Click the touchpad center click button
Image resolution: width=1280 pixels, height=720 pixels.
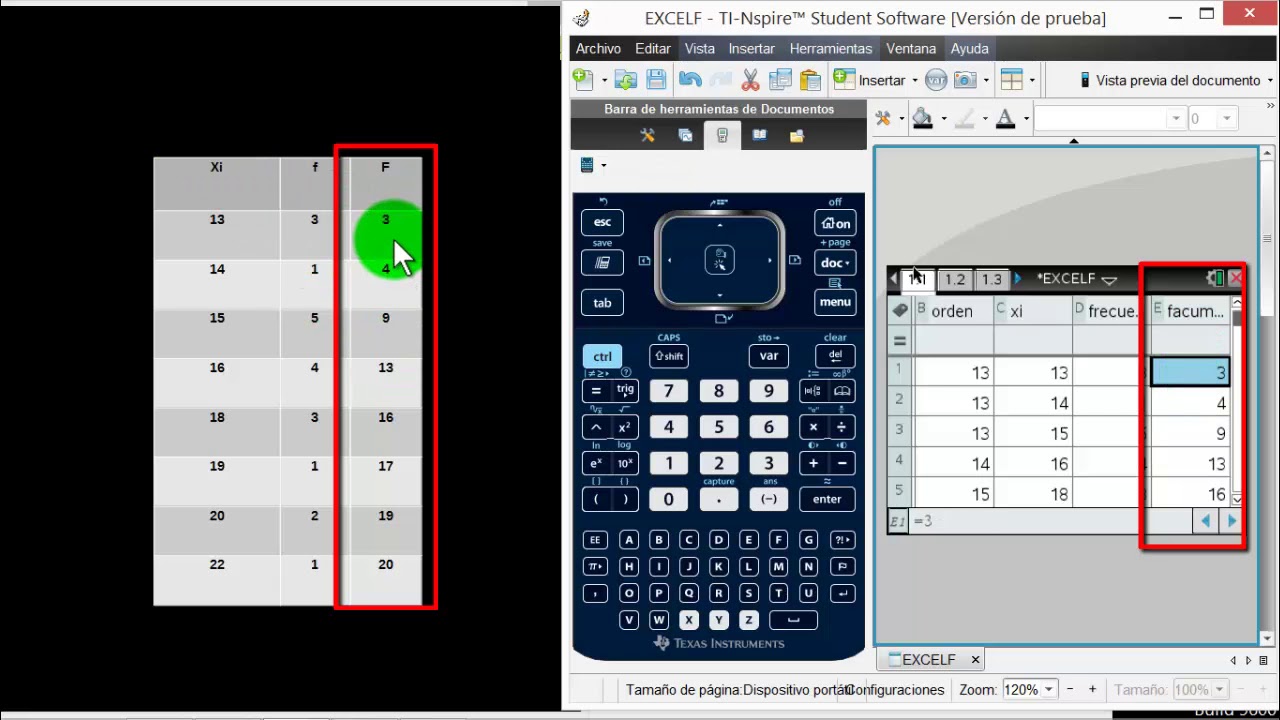[720, 260]
